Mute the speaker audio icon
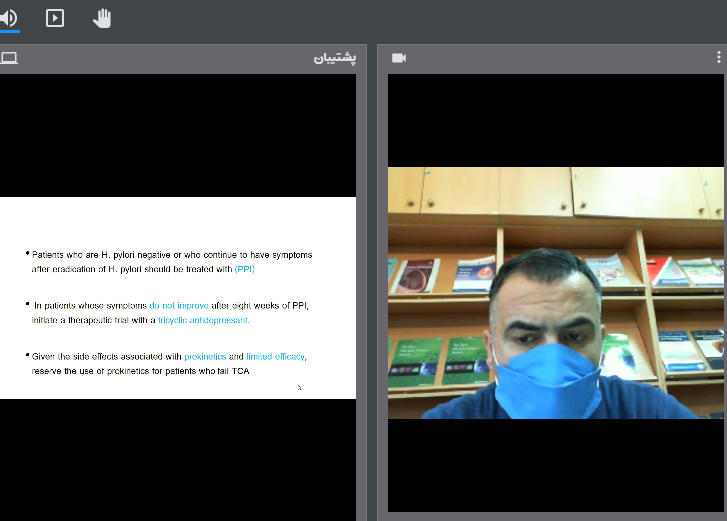 (x=8, y=17)
